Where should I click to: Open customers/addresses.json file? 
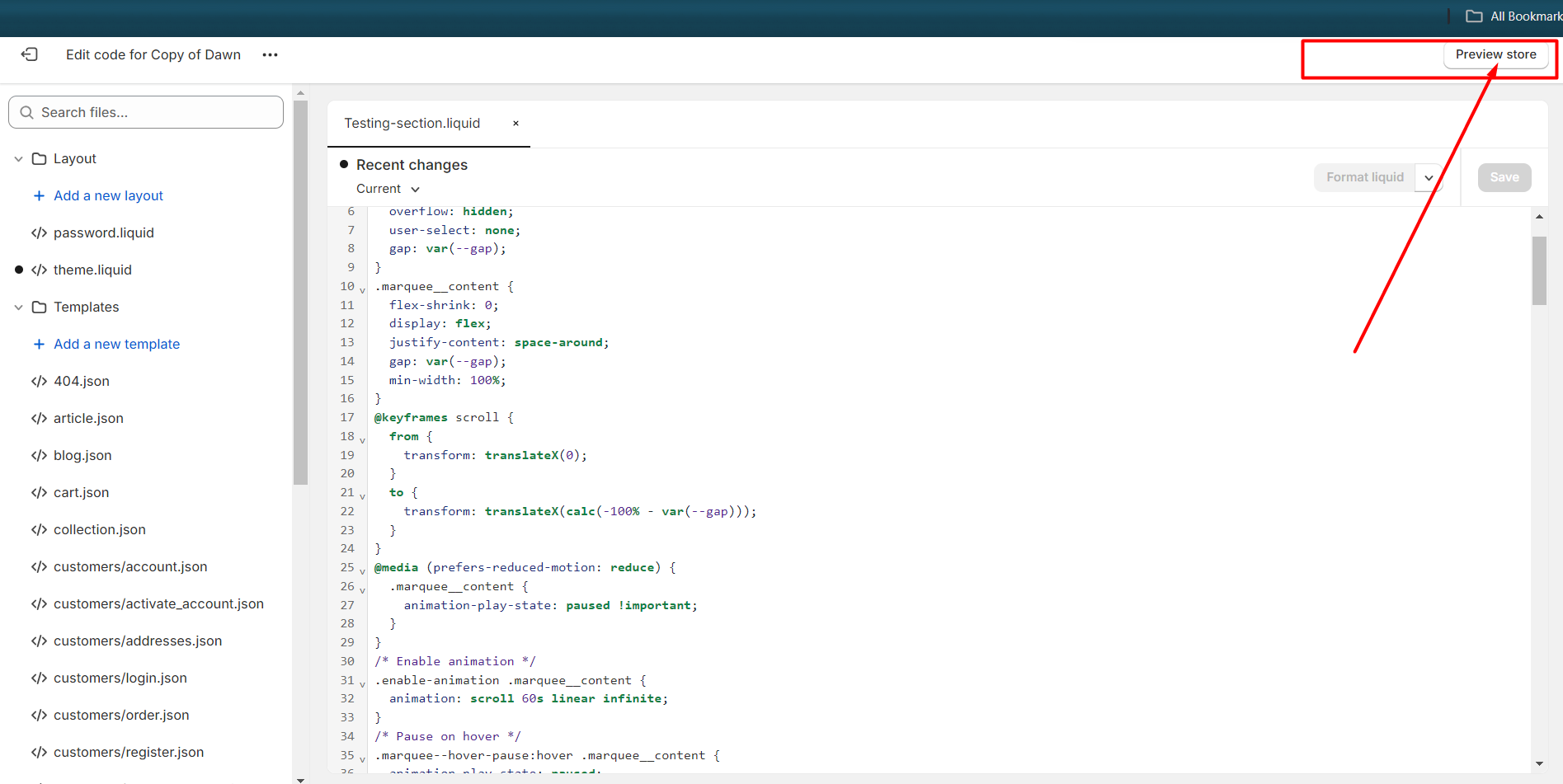pyautogui.click(x=138, y=641)
